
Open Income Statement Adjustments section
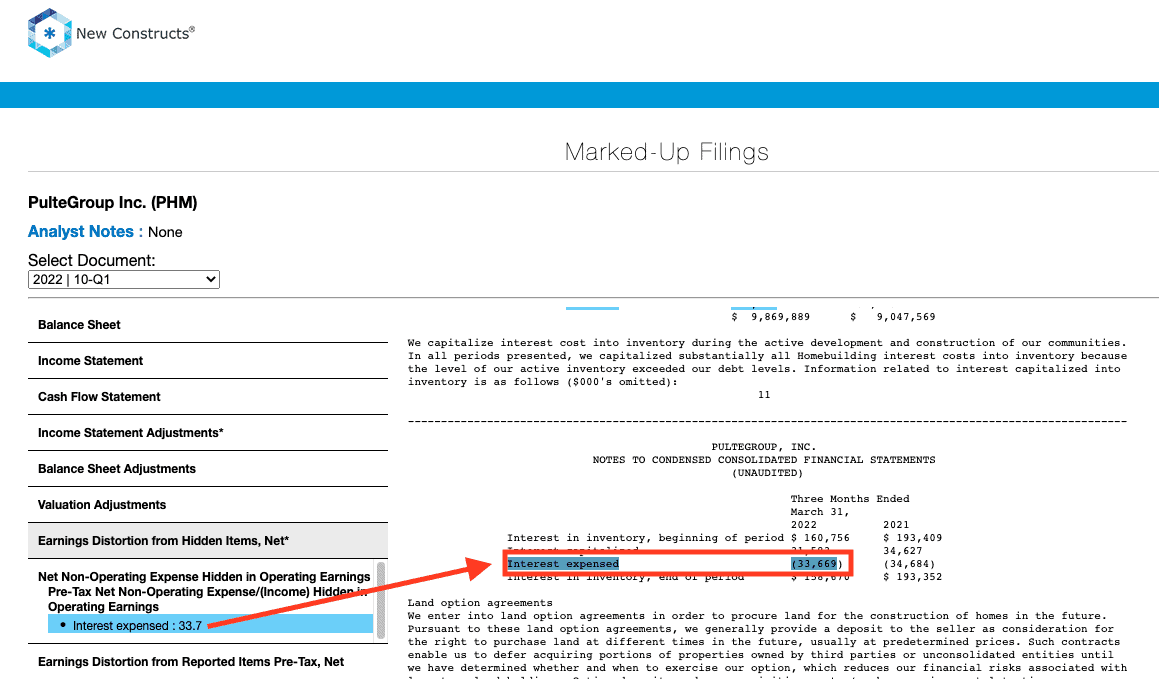pos(208,433)
